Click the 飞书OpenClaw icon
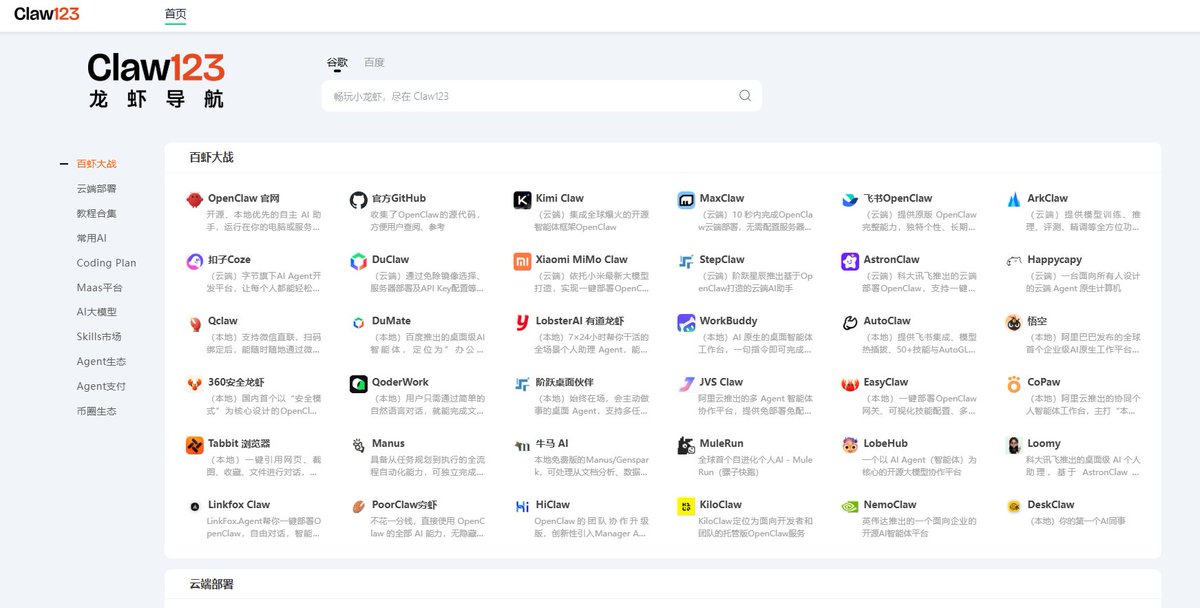Image resolution: width=1200 pixels, height=608 pixels. (850, 200)
